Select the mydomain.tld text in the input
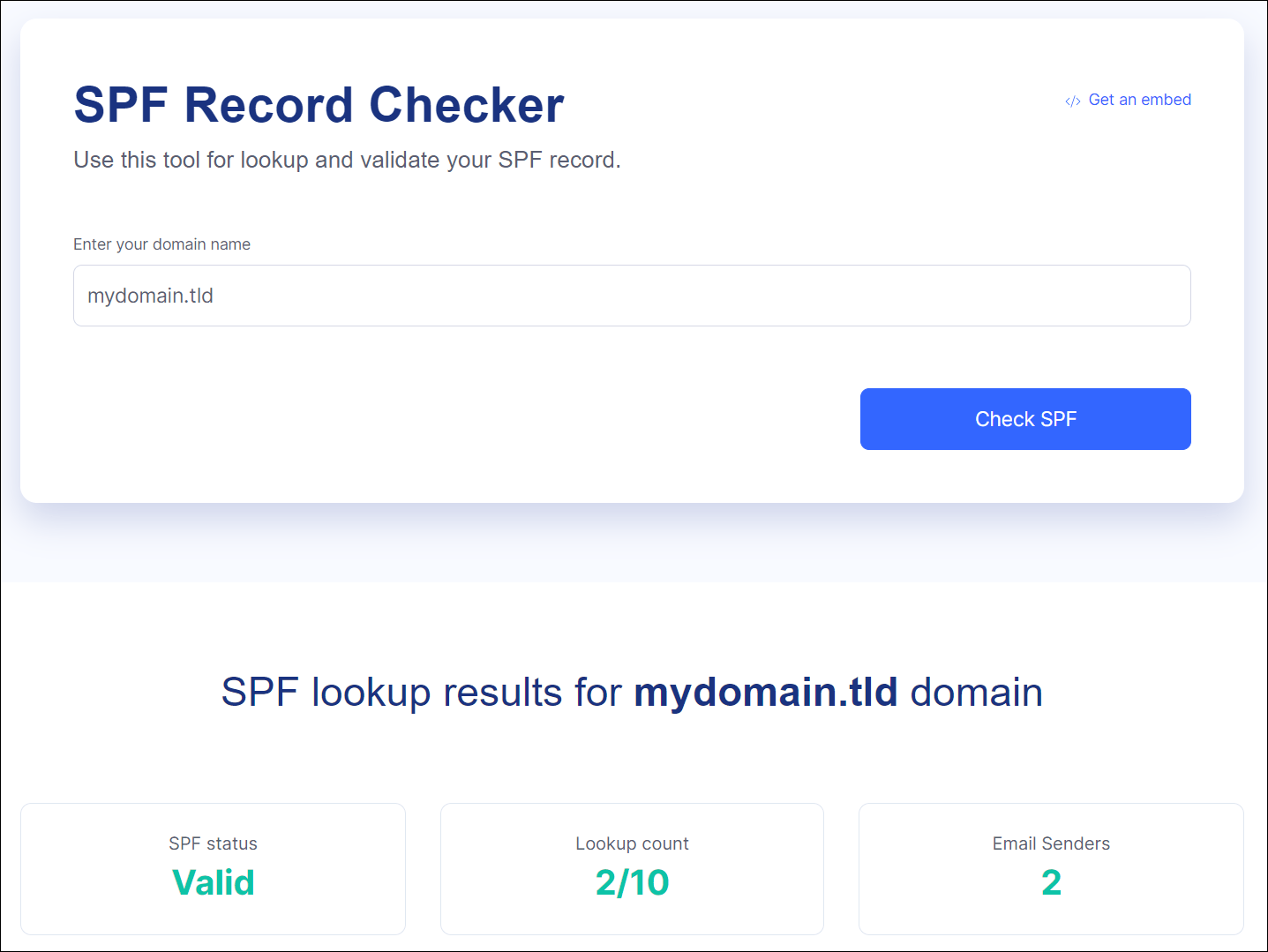Viewport: 1268px width, 952px height. (149, 296)
